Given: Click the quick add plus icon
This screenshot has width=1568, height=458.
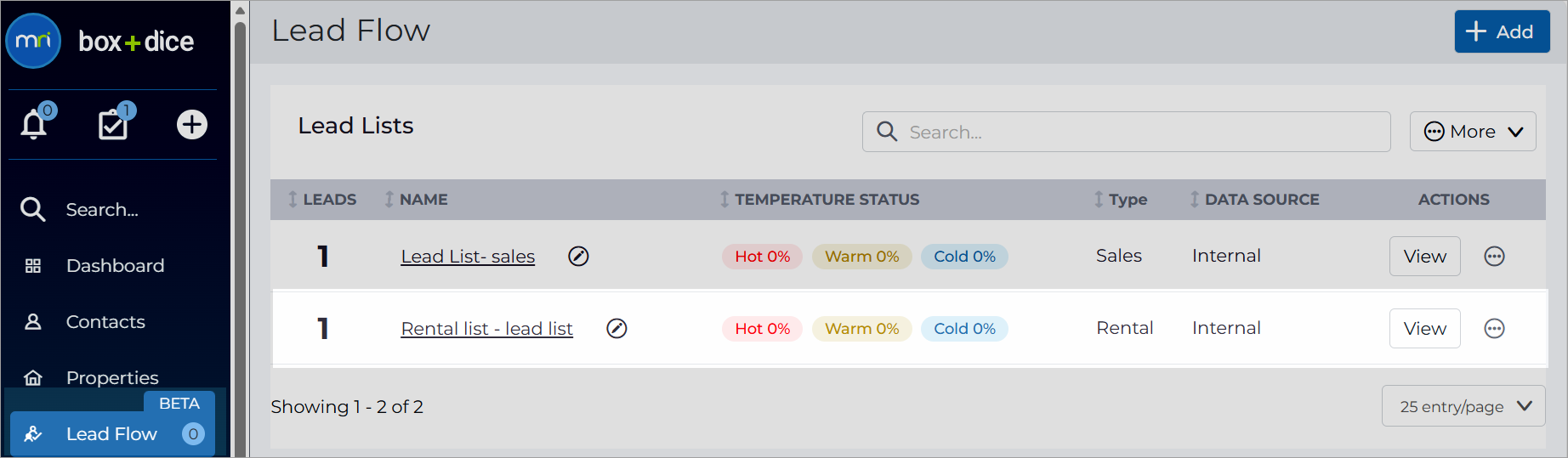Looking at the screenshot, I should coord(192,124).
